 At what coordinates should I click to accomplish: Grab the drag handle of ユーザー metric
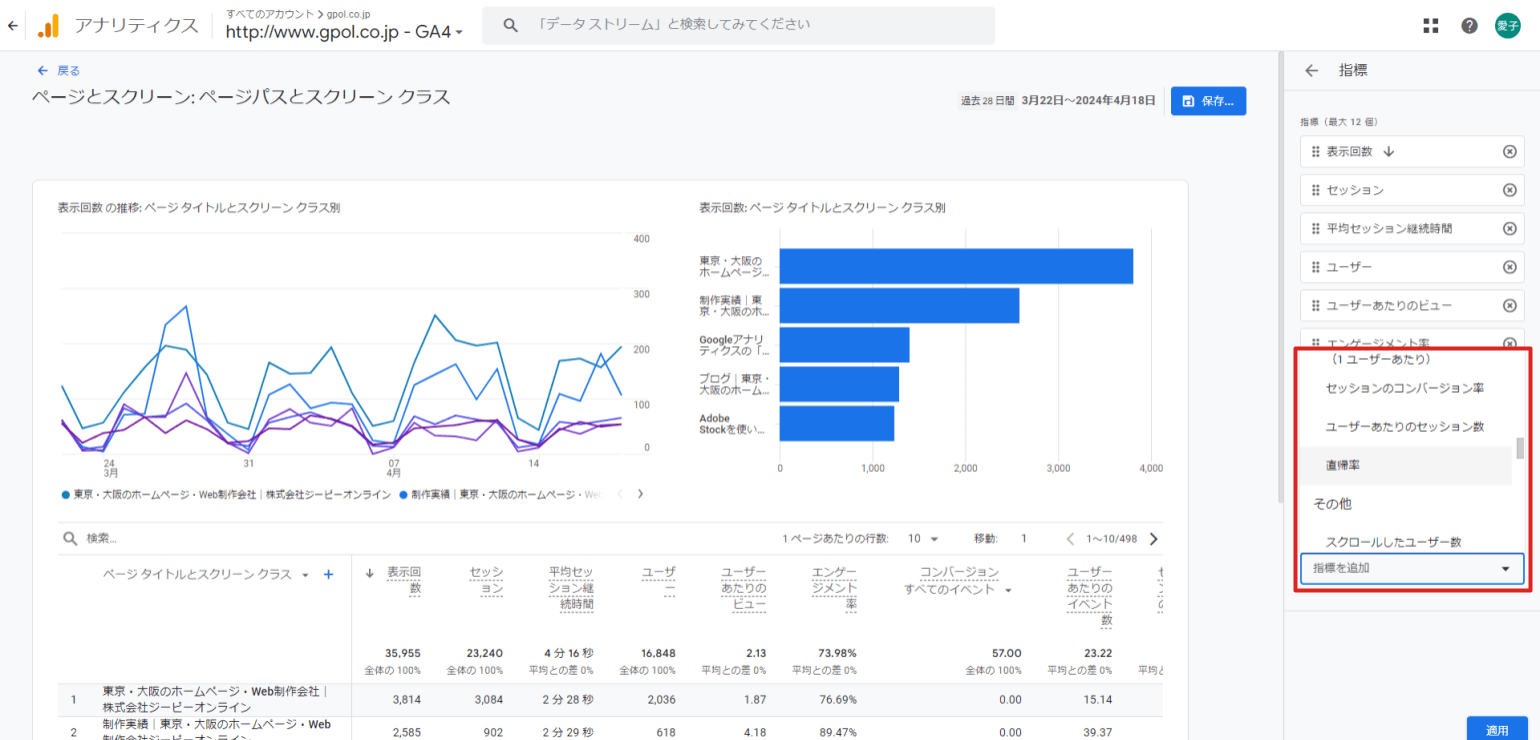click(1316, 267)
